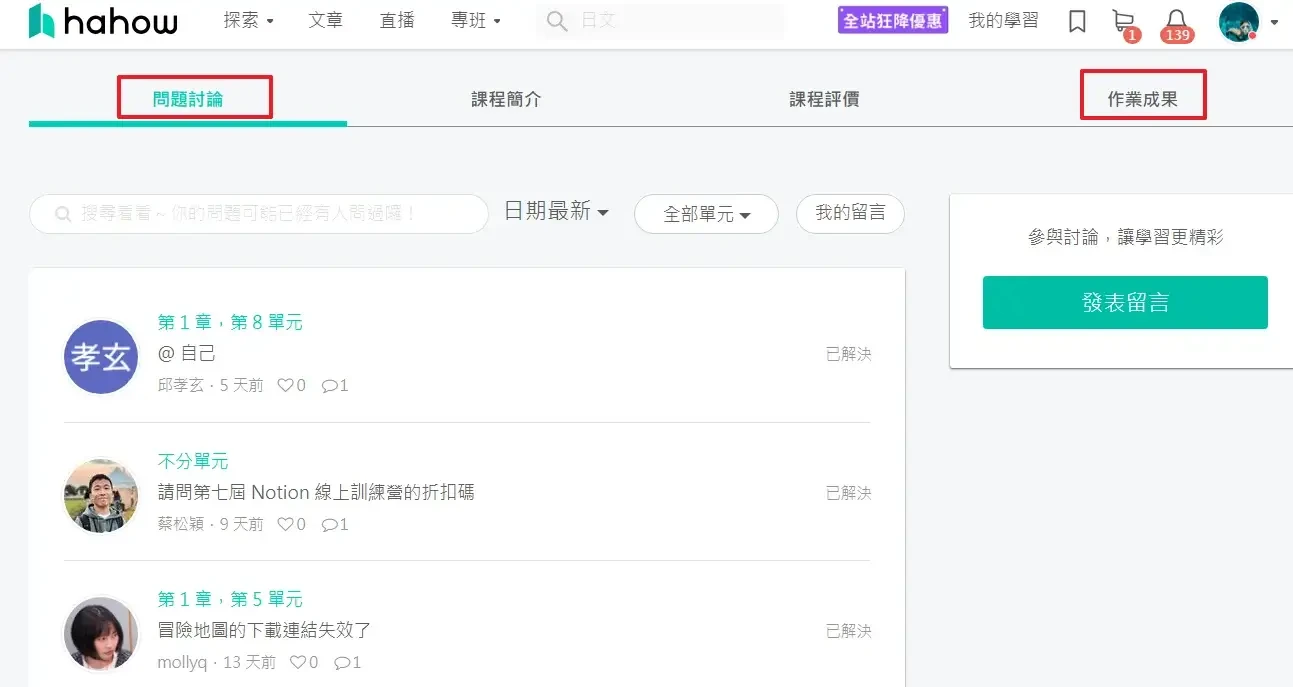Click the heart icon on 邱孝玄's post
Viewport: 1293px width, 687px height.
285,385
